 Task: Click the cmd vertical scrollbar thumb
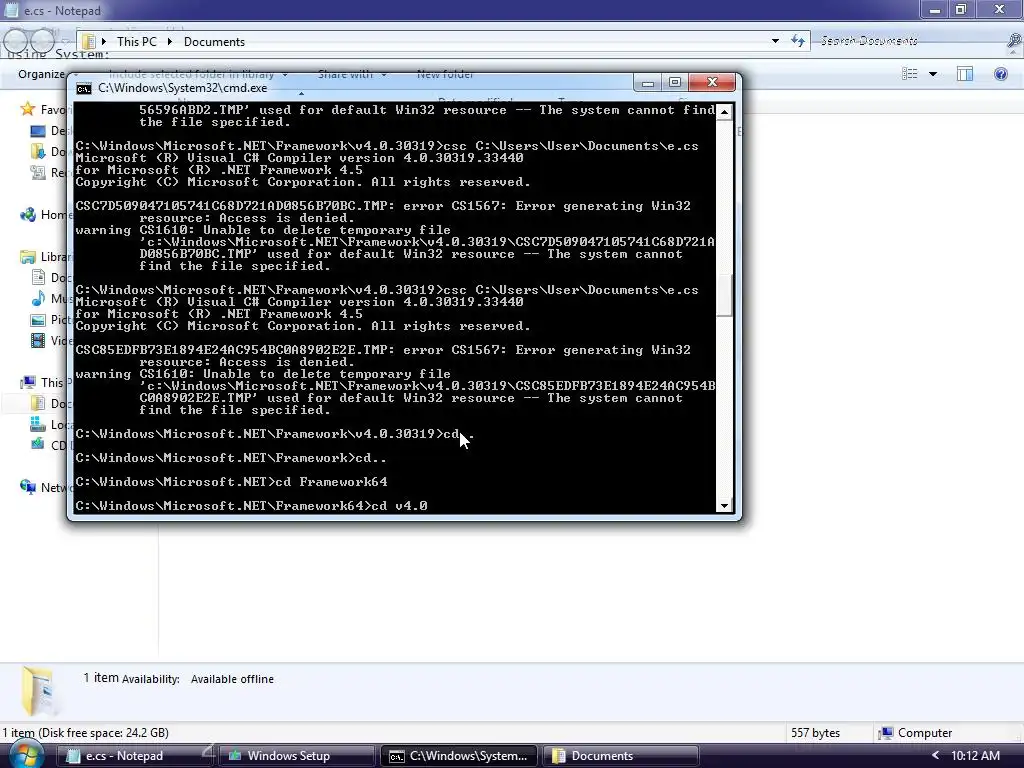tap(724, 295)
